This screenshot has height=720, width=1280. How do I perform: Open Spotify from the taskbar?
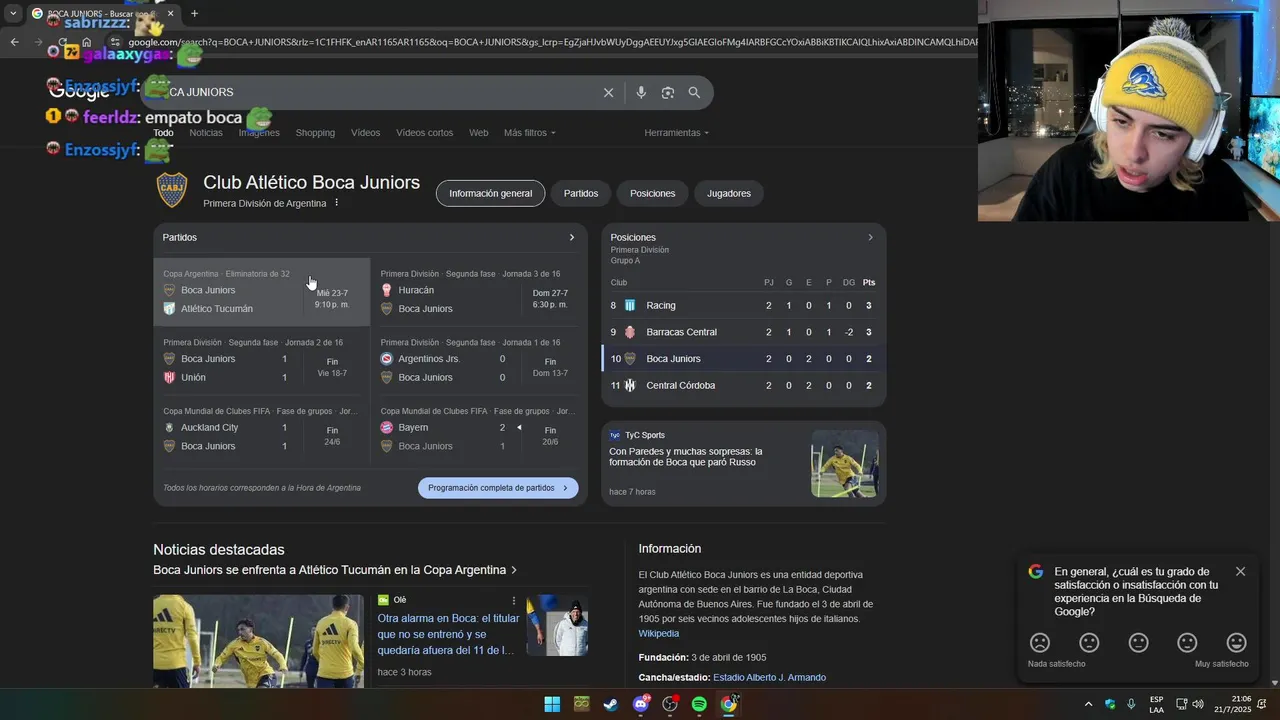point(699,704)
